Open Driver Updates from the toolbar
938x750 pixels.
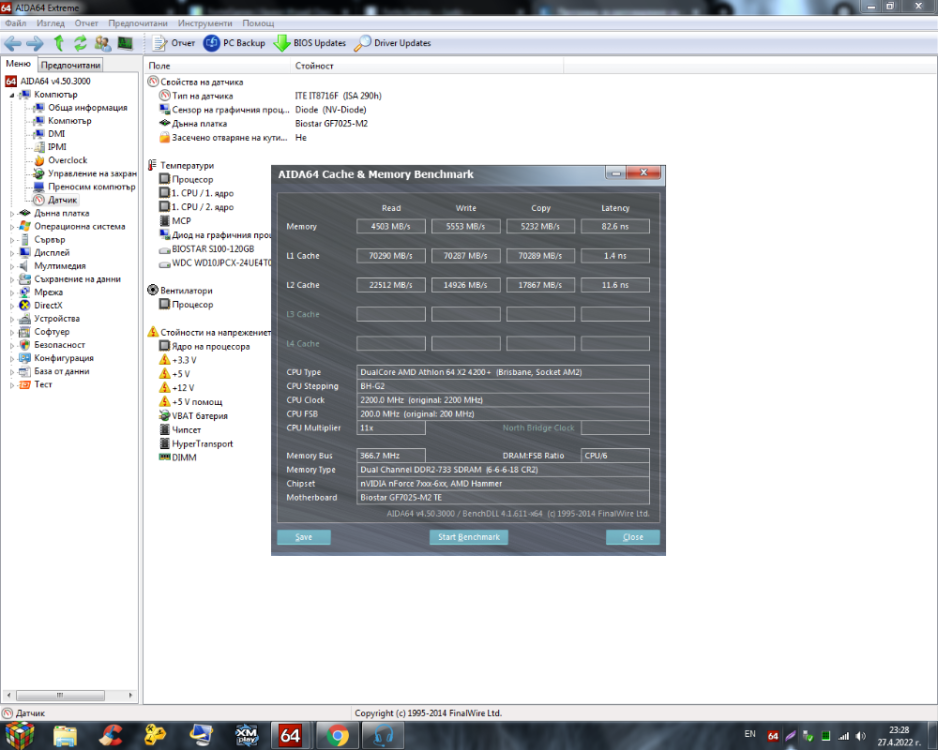(x=392, y=43)
